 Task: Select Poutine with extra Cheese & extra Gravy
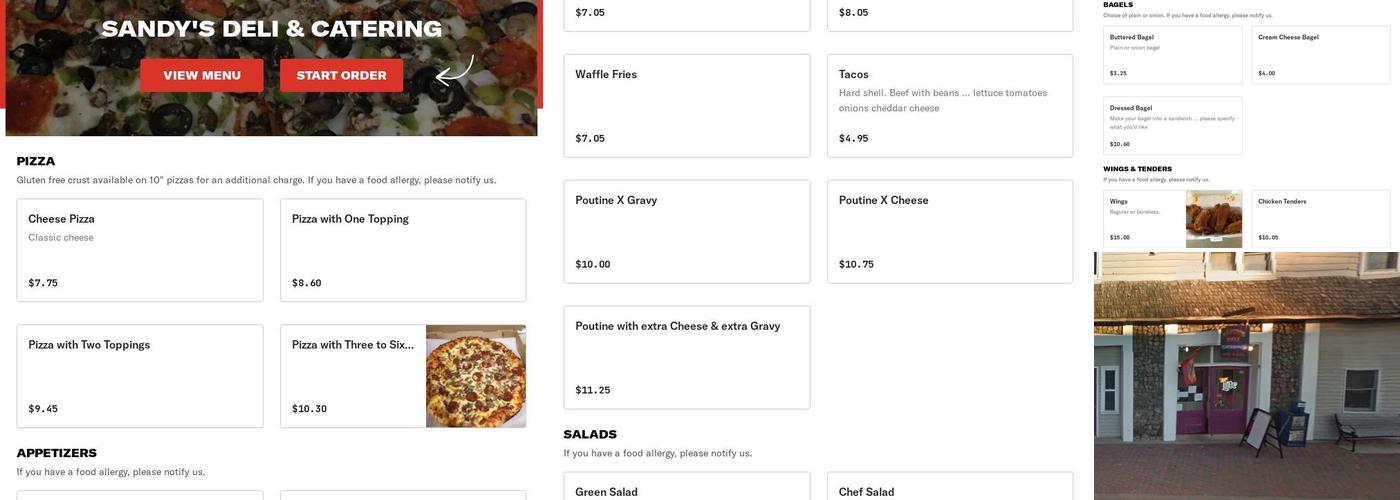click(x=687, y=357)
